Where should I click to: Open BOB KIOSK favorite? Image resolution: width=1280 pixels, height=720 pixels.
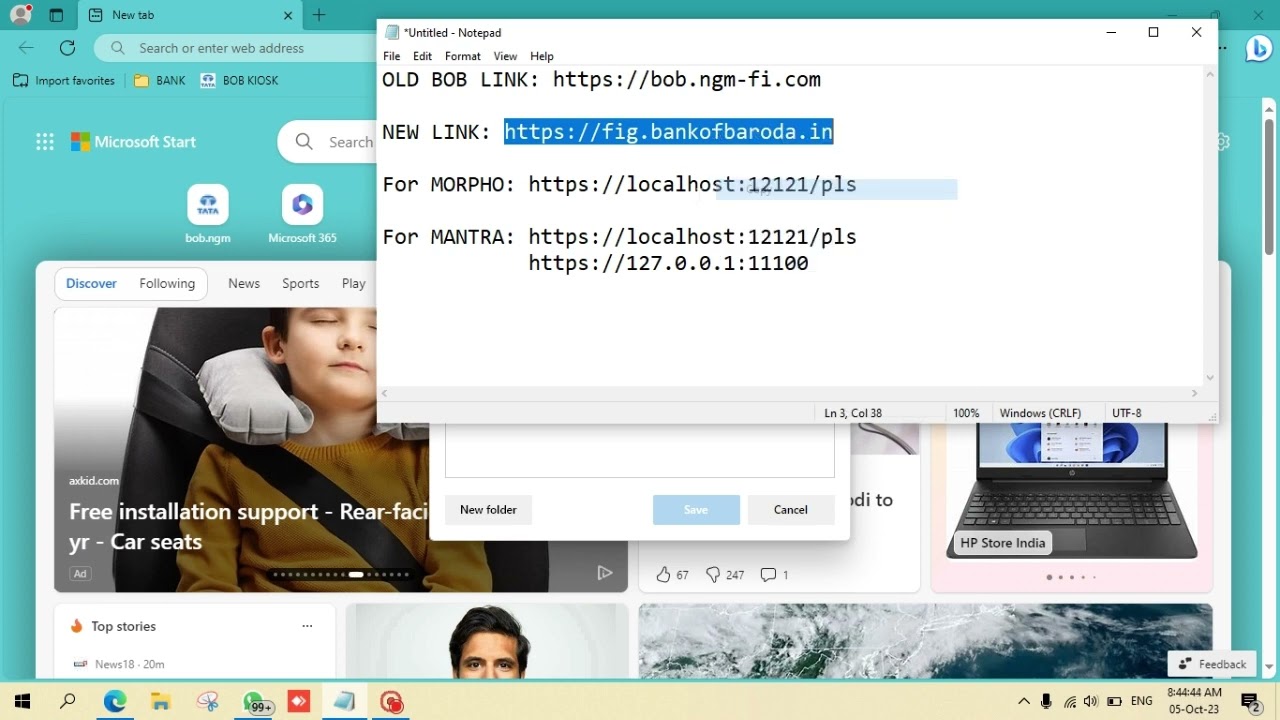point(239,80)
